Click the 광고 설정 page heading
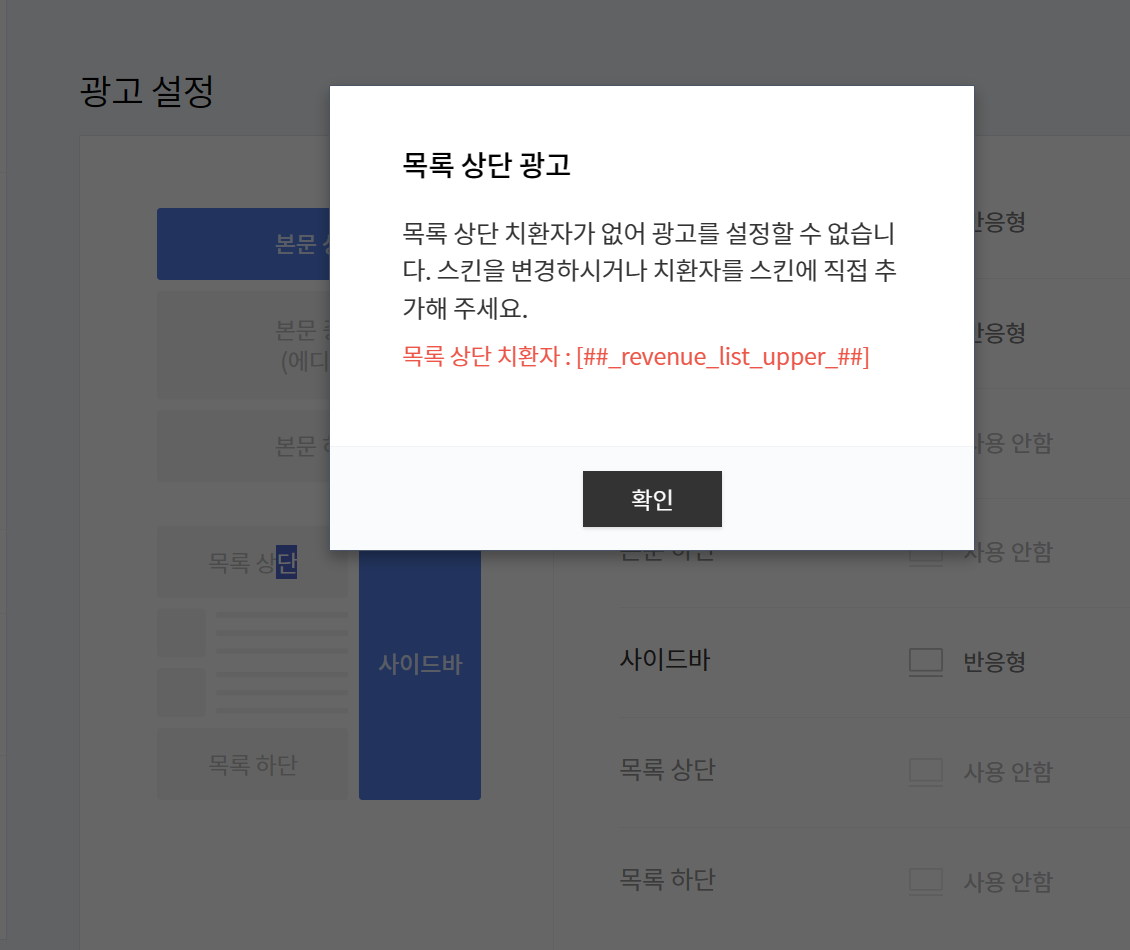Viewport: 1130px width, 950px height. point(146,92)
